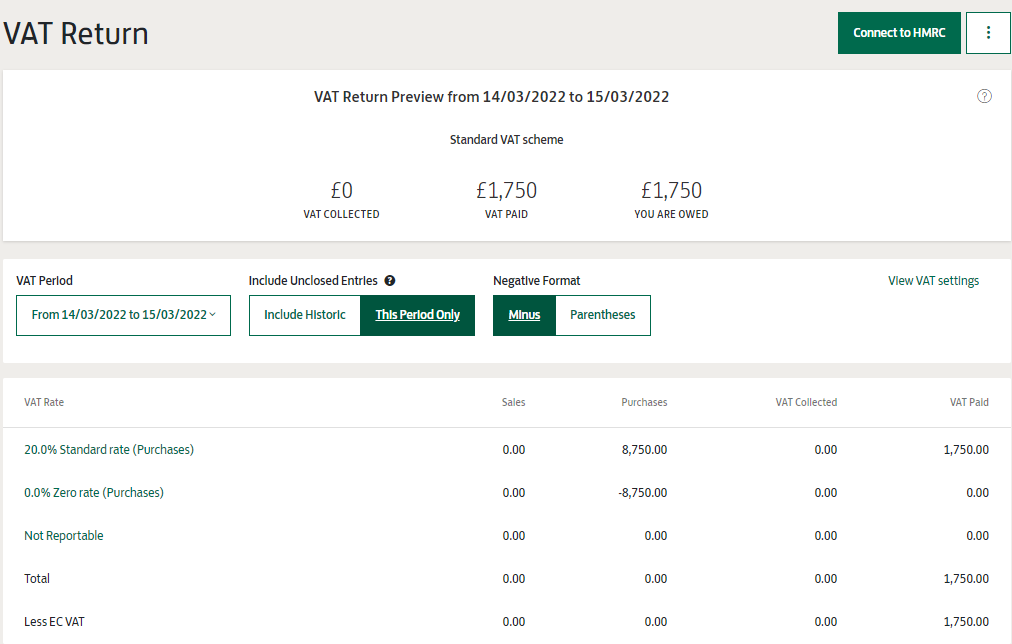
Task: Click the Purchases column header
Action: pos(644,402)
